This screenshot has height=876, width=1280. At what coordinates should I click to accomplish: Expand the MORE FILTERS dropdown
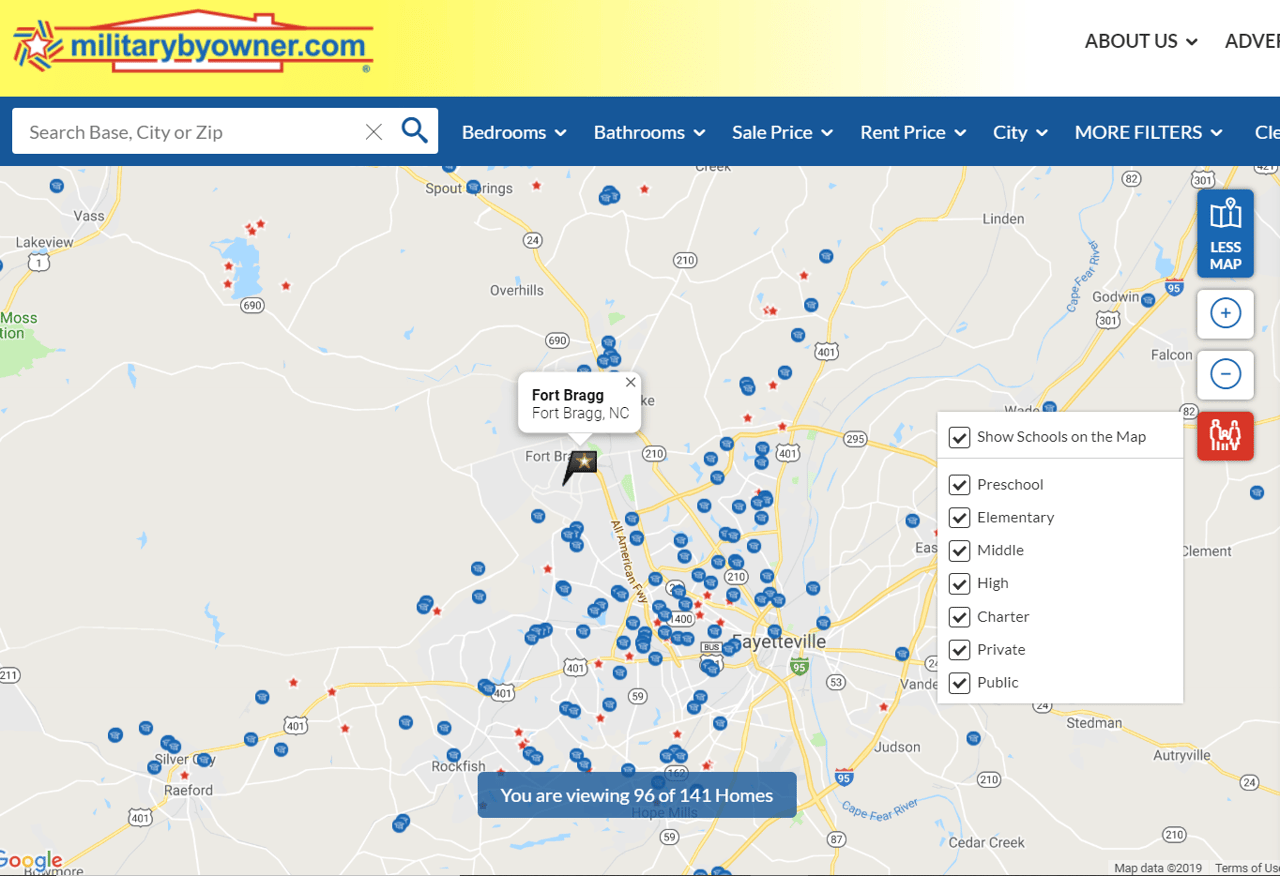pos(1148,132)
